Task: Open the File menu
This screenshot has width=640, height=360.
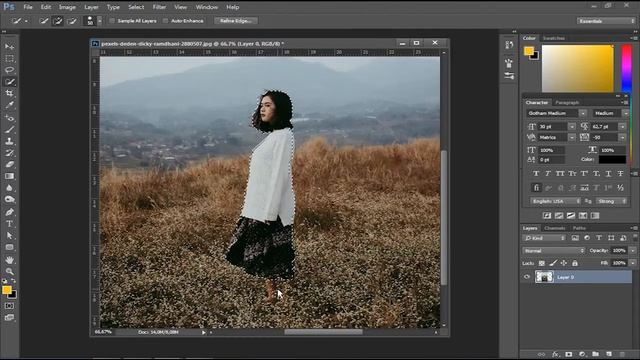Action: [x=28, y=7]
